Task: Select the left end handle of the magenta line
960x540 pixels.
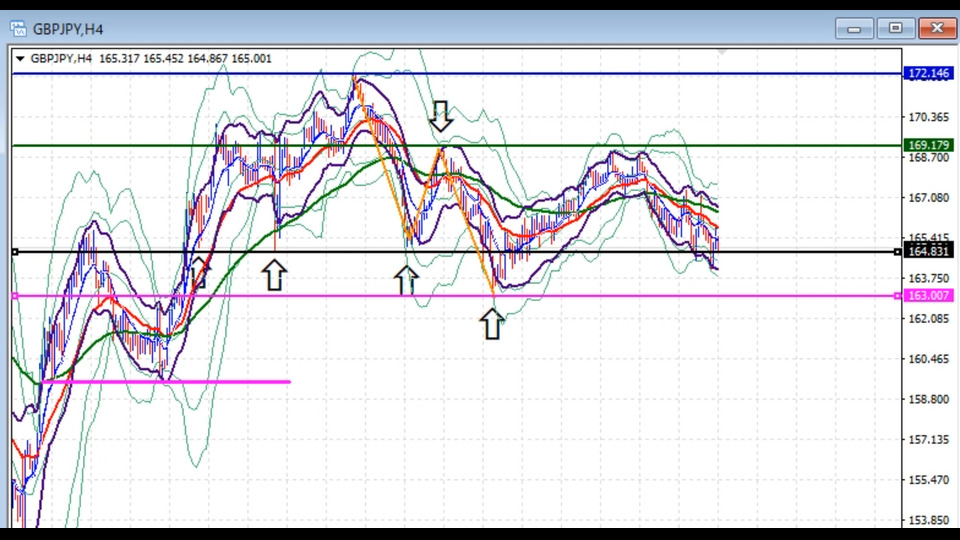Action: coord(15,296)
